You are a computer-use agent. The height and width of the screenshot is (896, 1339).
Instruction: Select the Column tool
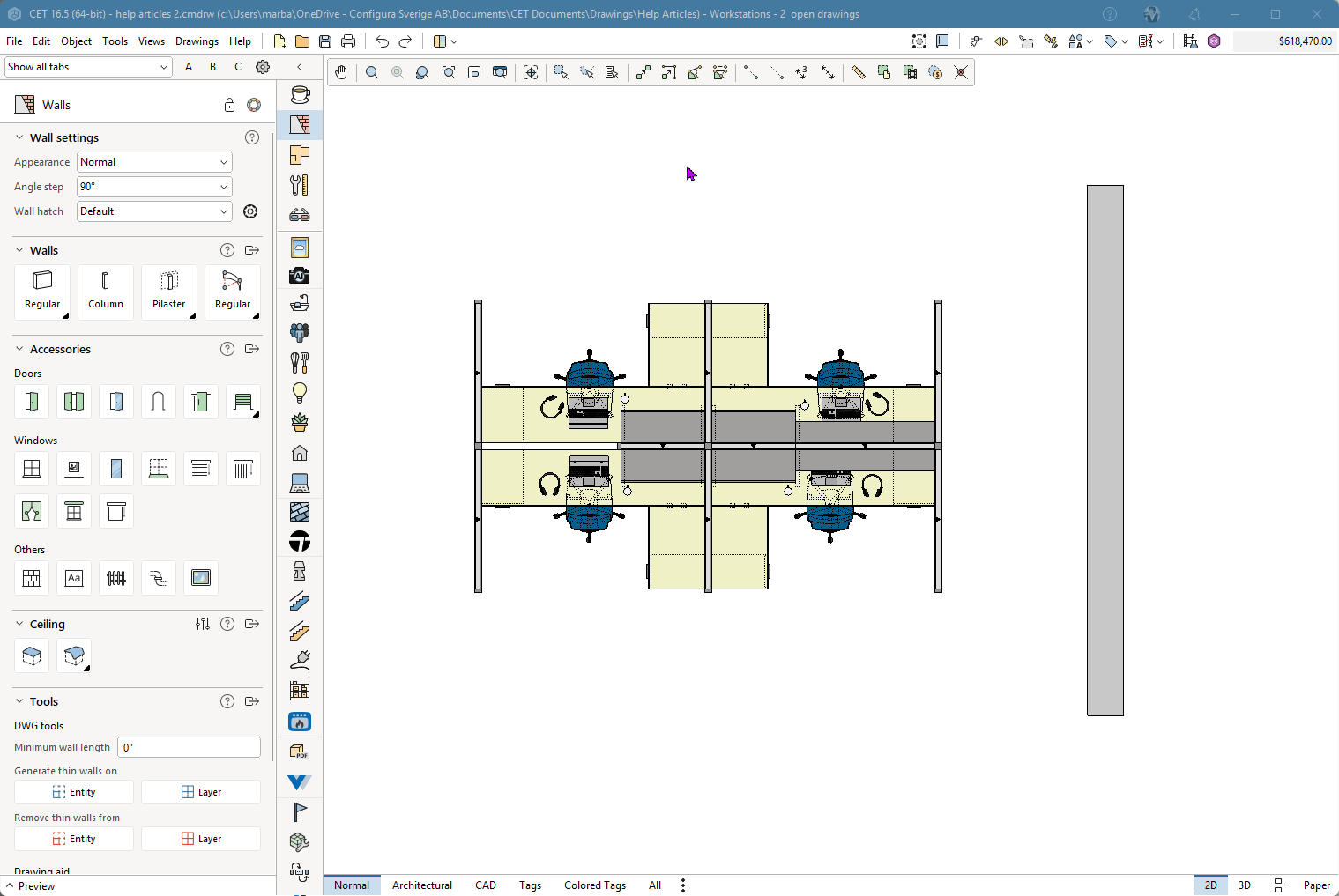[106, 292]
